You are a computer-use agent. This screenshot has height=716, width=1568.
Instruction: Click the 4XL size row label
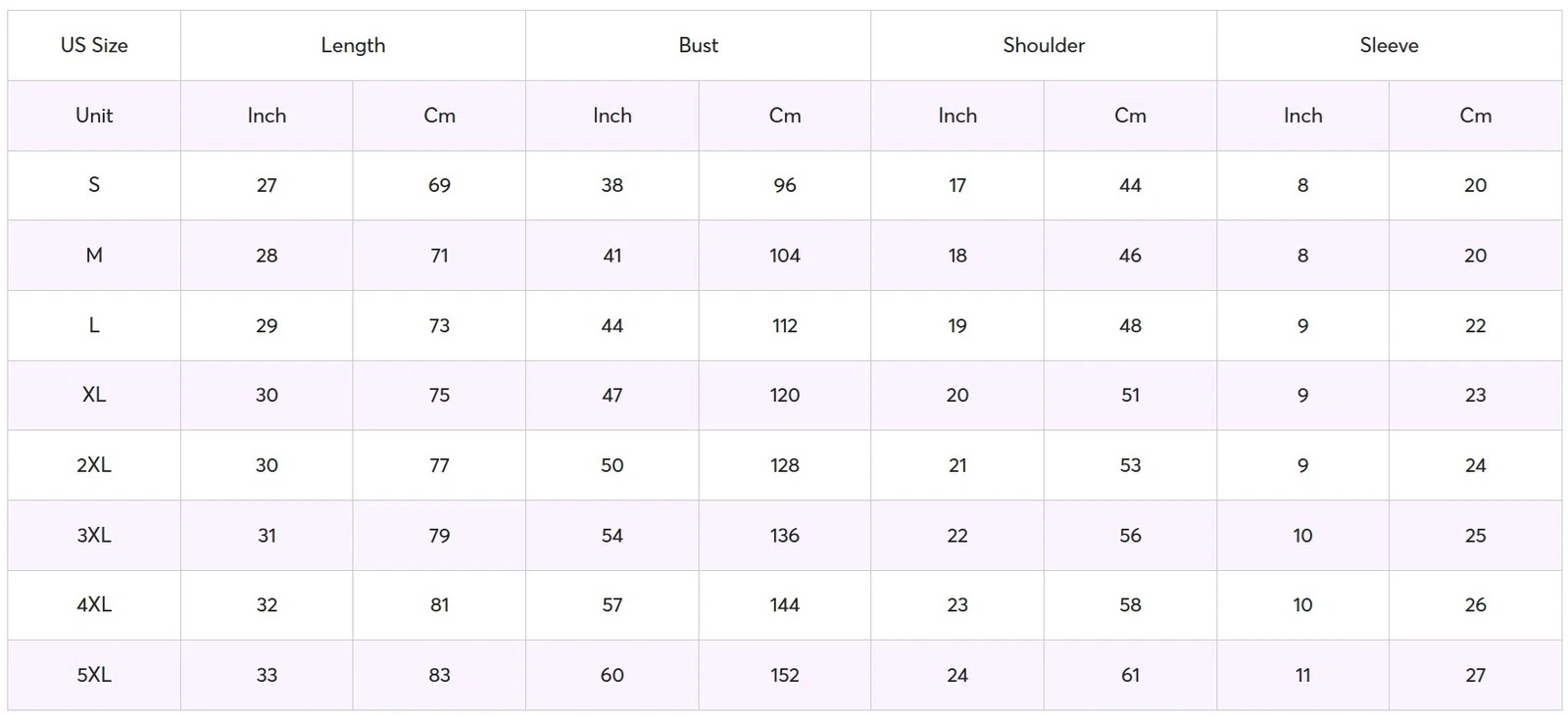tap(94, 605)
